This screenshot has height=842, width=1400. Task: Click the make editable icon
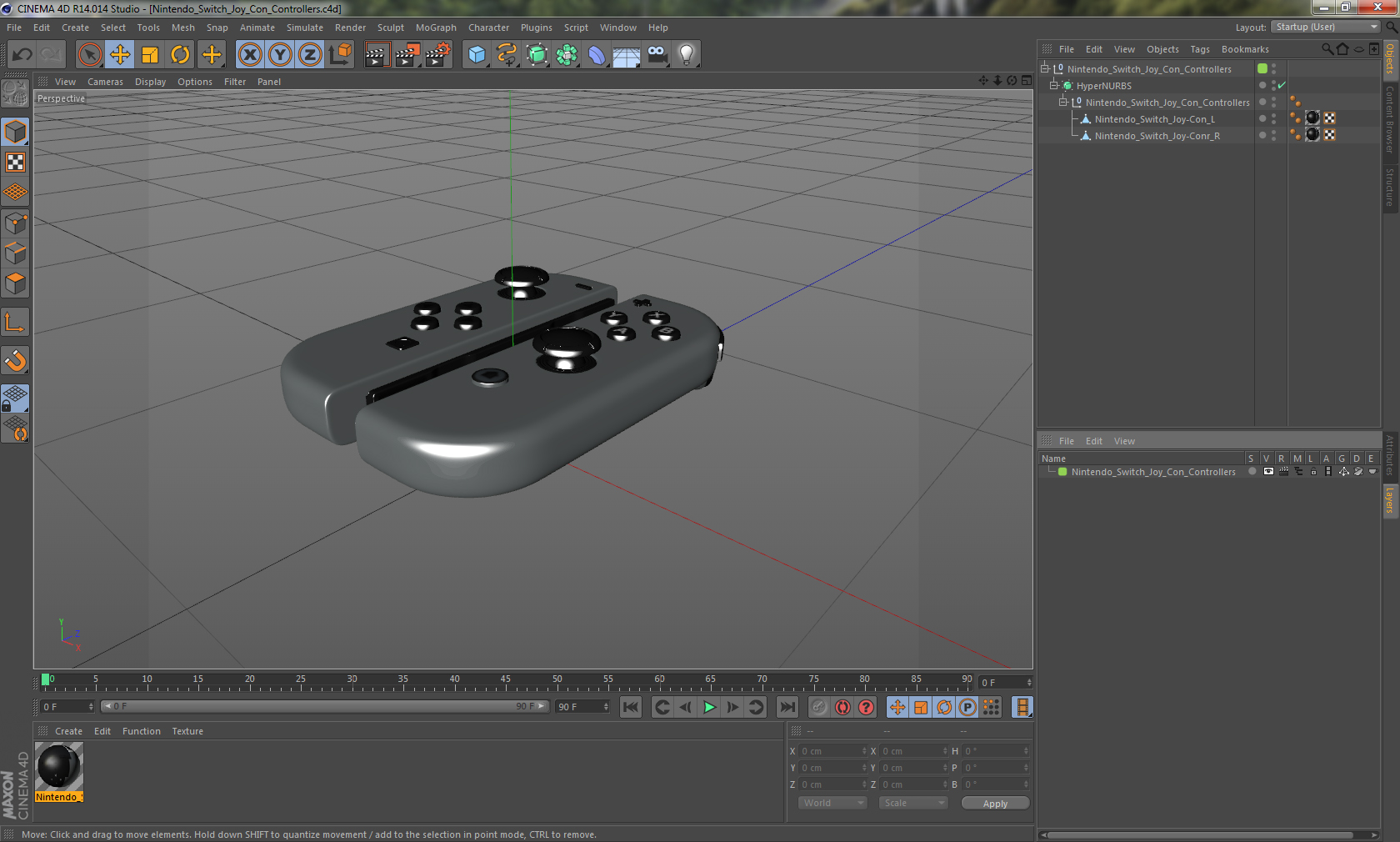pos(15,93)
